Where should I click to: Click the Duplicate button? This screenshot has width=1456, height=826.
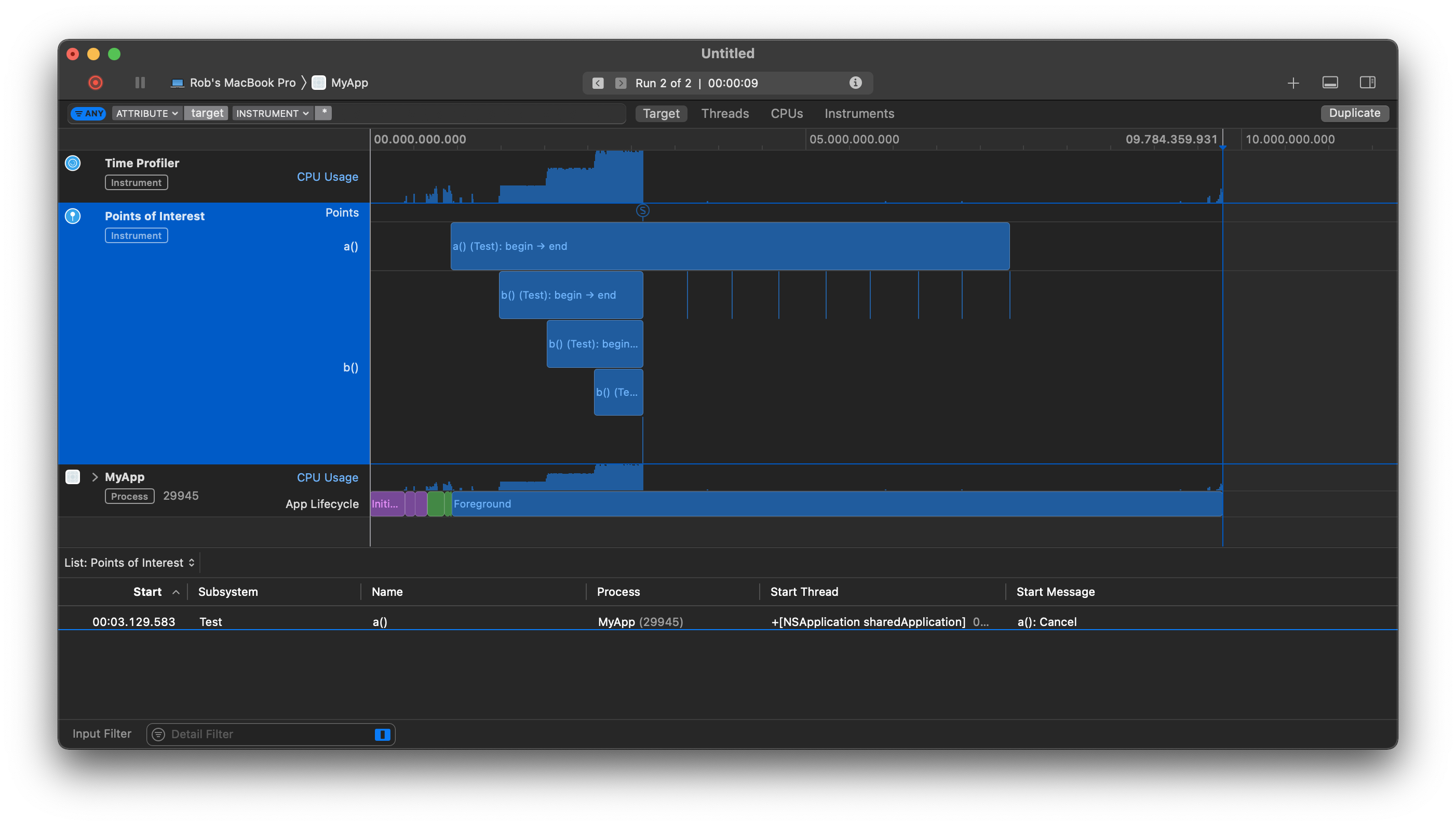click(1354, 113)
